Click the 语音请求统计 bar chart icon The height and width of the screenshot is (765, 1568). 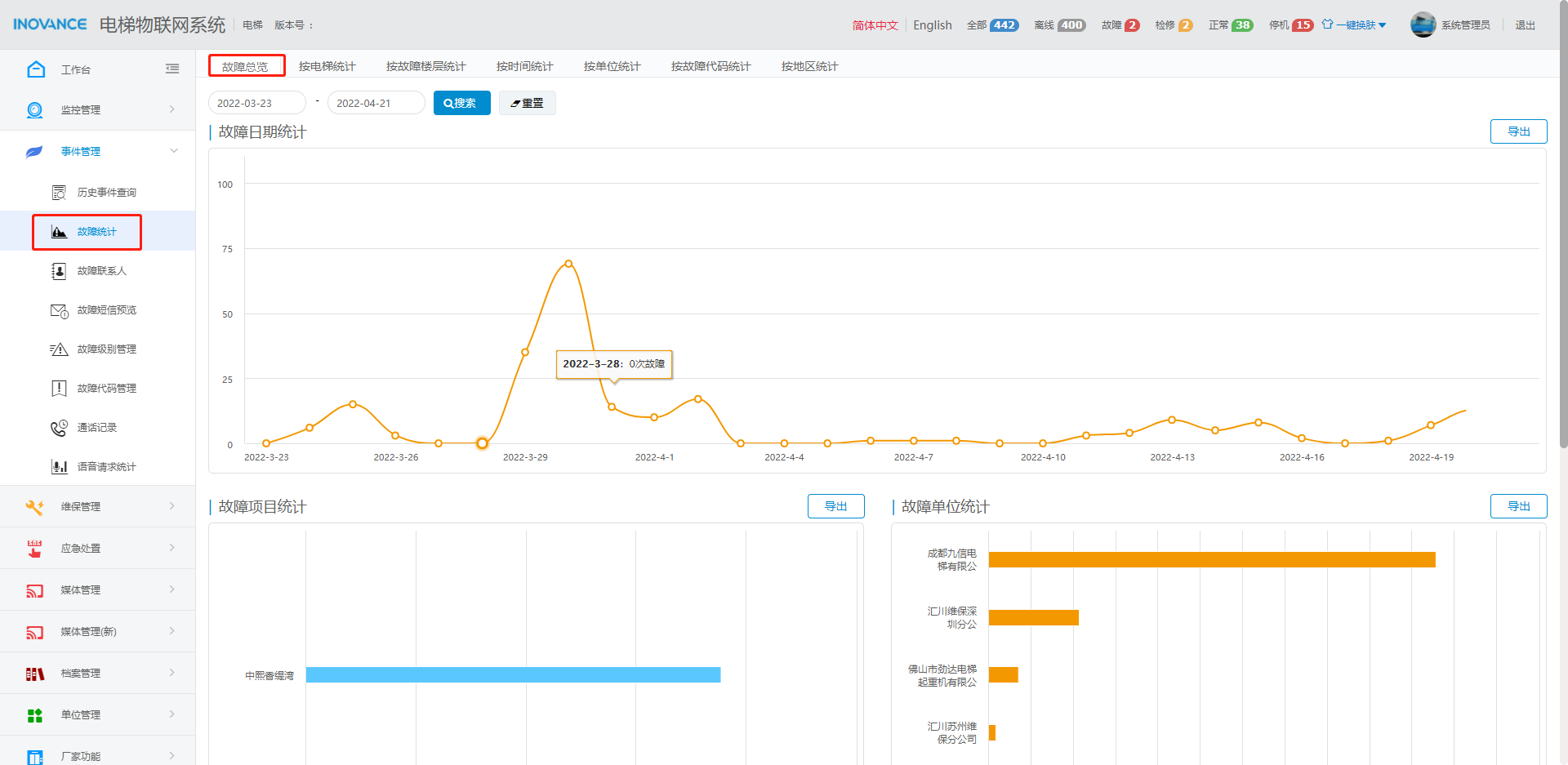(59, 467)
